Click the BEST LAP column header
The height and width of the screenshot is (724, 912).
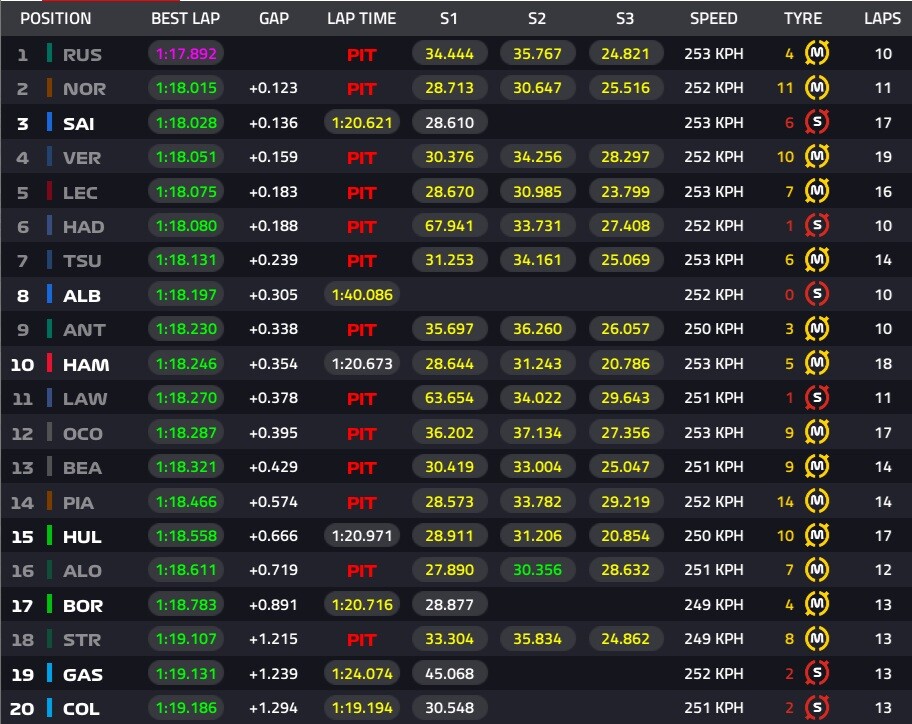(x=186, y=19)
